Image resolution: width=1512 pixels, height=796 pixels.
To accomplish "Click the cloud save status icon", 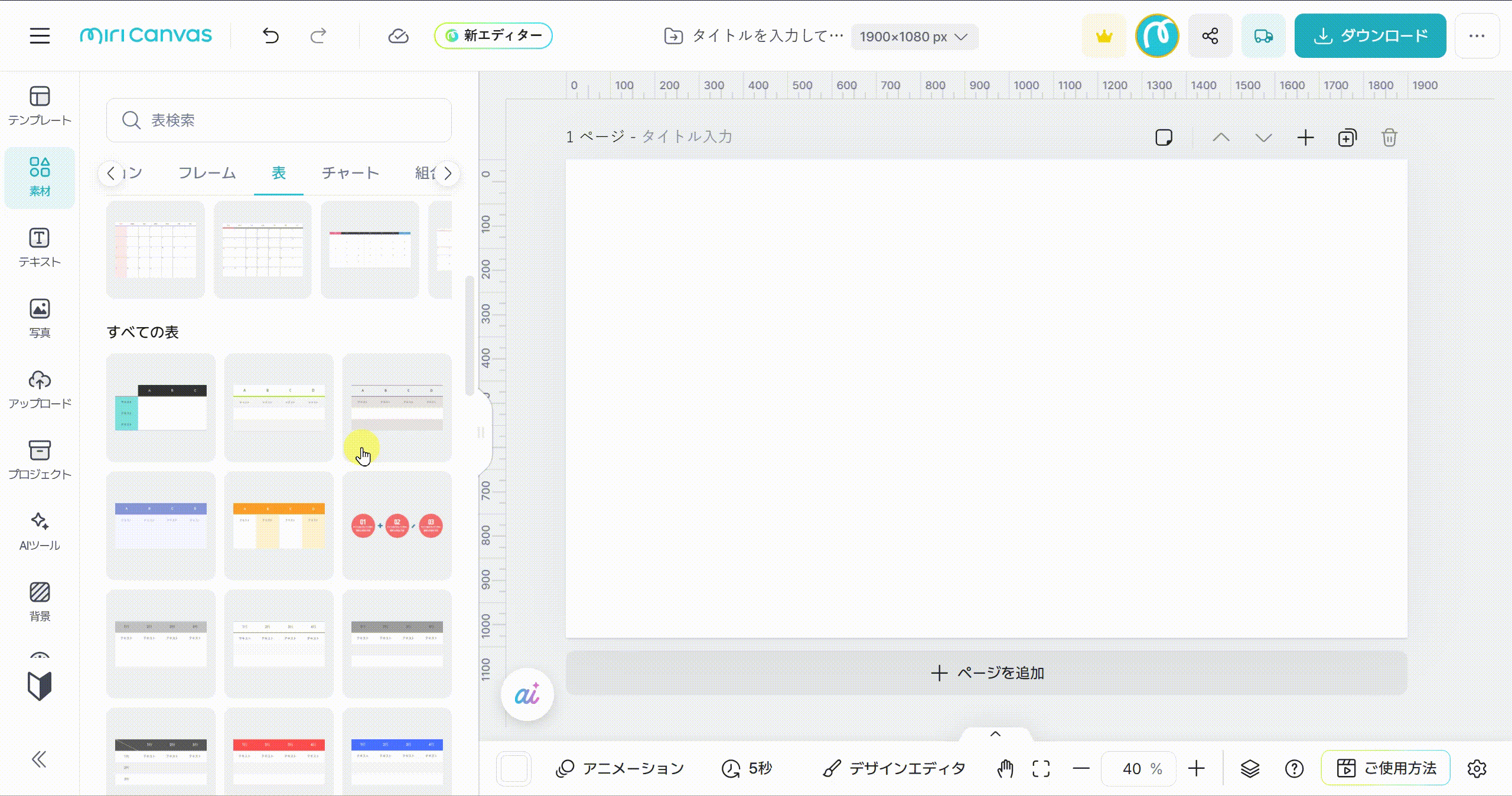I will coord(398,36).
